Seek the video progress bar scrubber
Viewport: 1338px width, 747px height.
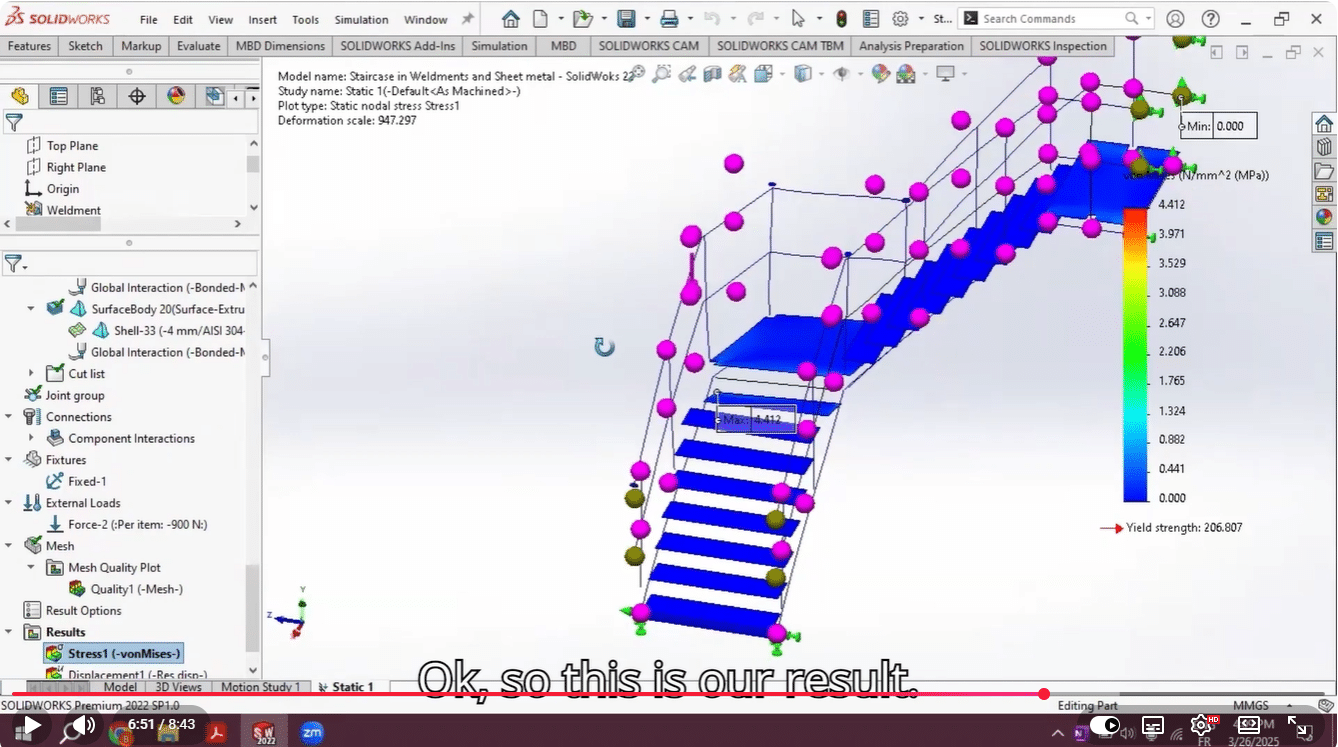(x=1044, y=694)
